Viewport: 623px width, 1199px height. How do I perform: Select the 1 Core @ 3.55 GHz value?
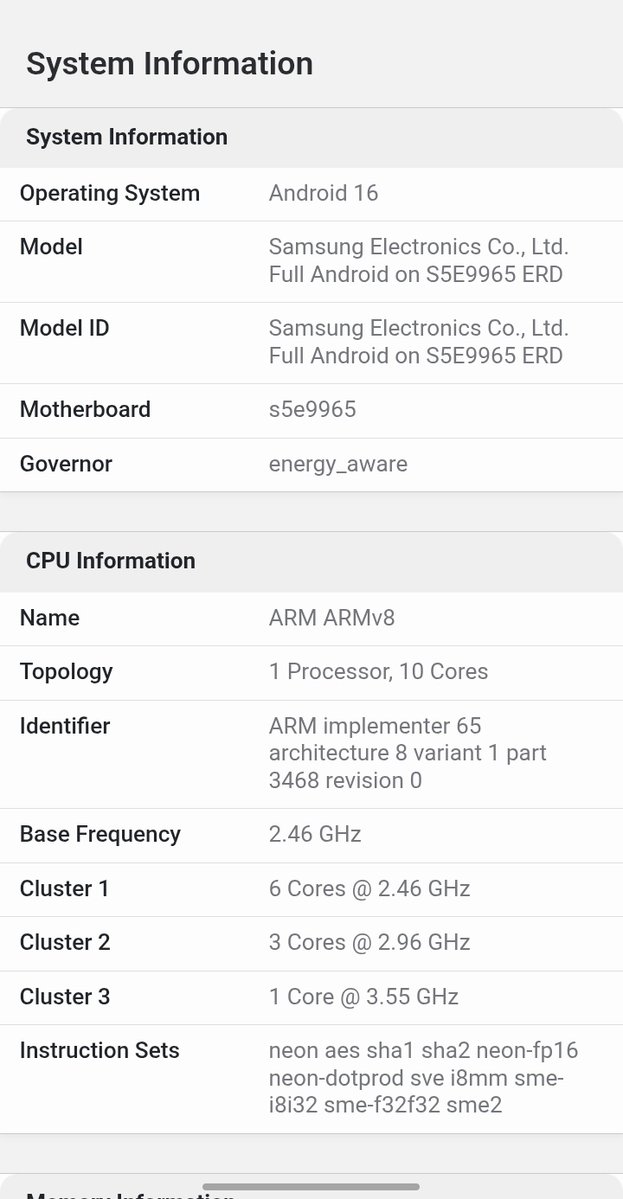(x=364, y=996)
